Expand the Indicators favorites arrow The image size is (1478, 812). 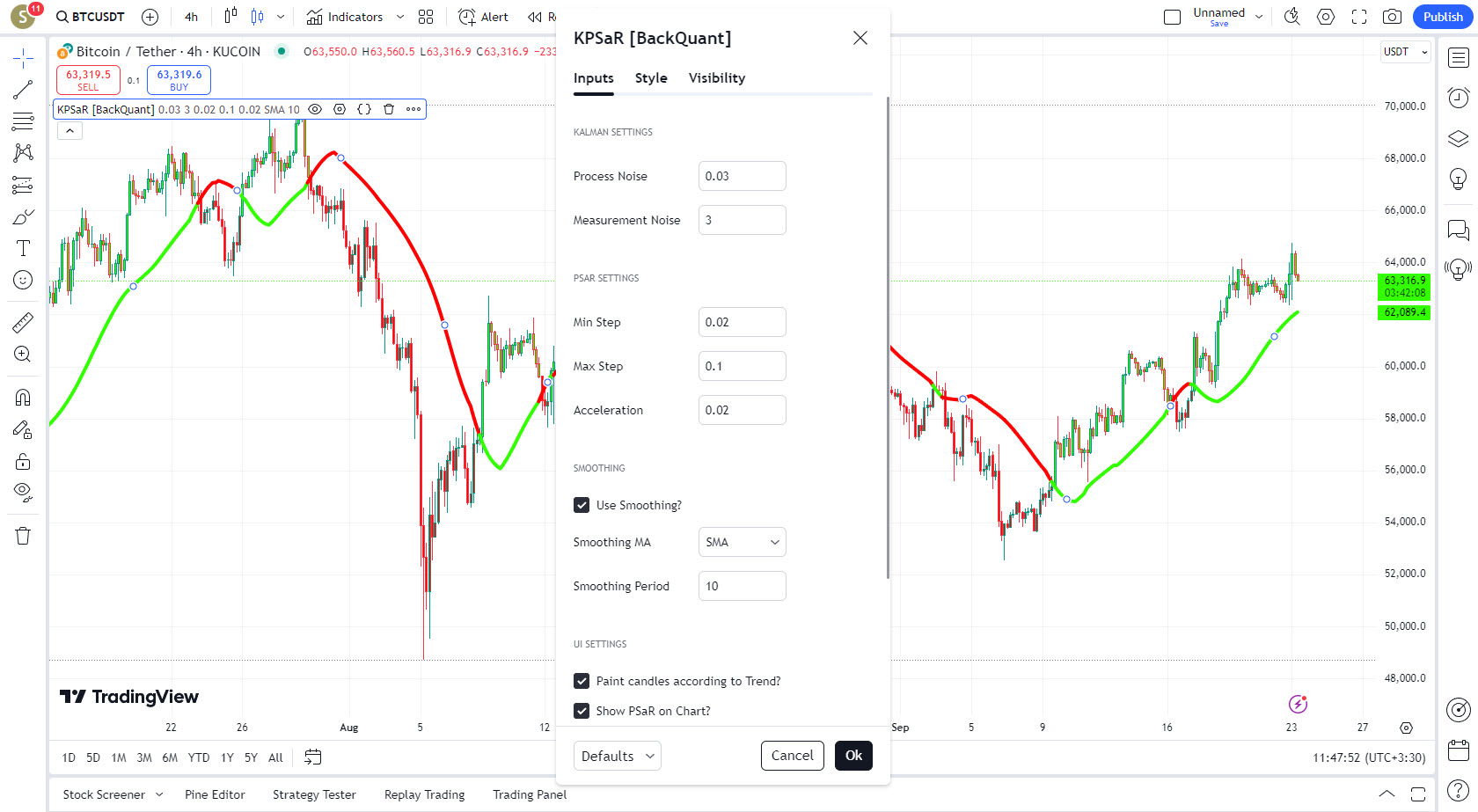pyautogui.click(x=400, y=17)
